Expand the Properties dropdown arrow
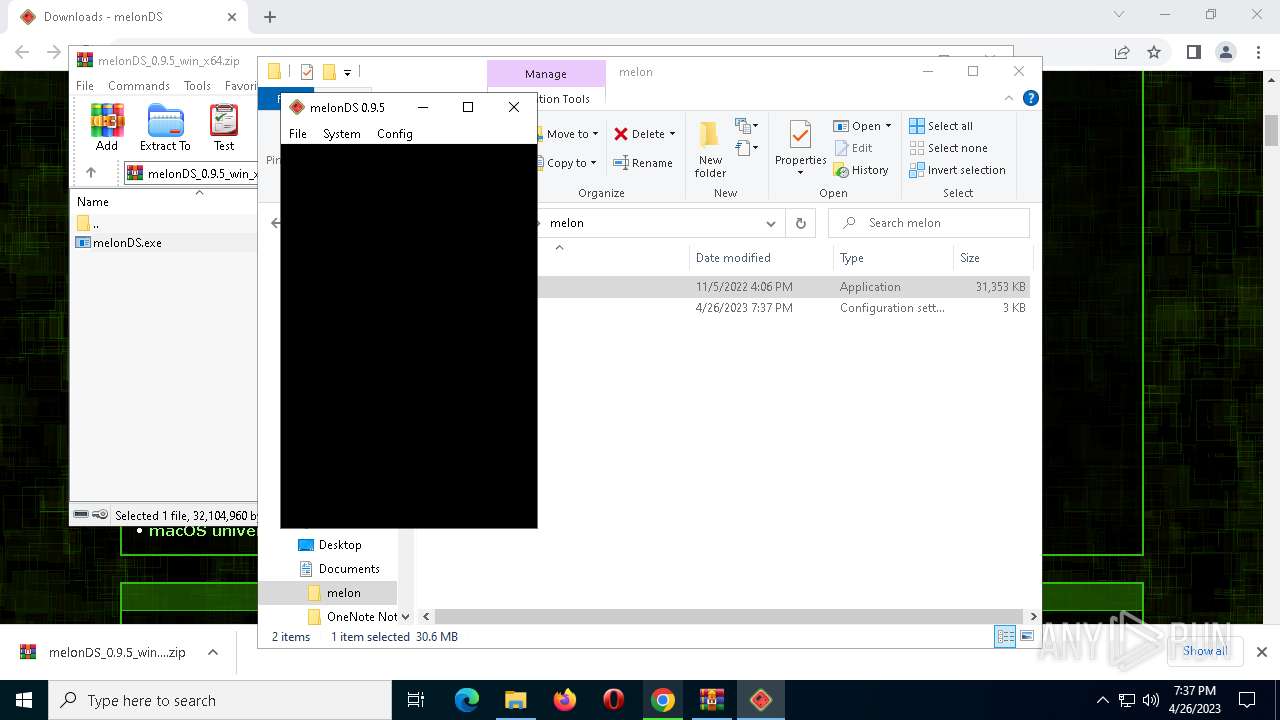This screenshot has height=720, width=1280. (x=800, y=172)
